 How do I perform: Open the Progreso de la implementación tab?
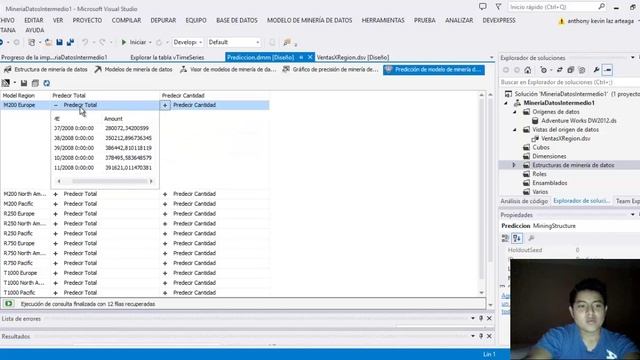[x=54, y=58]
